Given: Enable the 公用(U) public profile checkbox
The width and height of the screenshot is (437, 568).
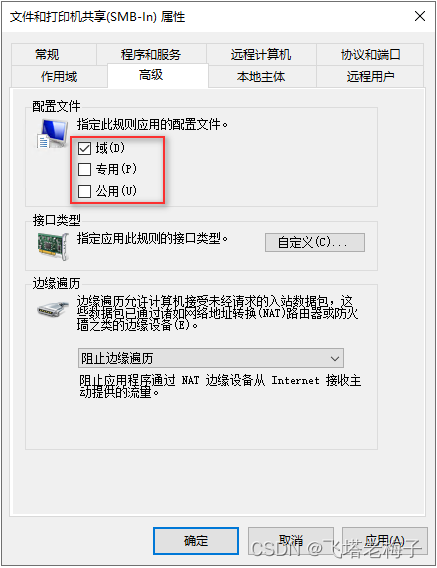Looking at the screenshot, I should [x=84, y=191].
